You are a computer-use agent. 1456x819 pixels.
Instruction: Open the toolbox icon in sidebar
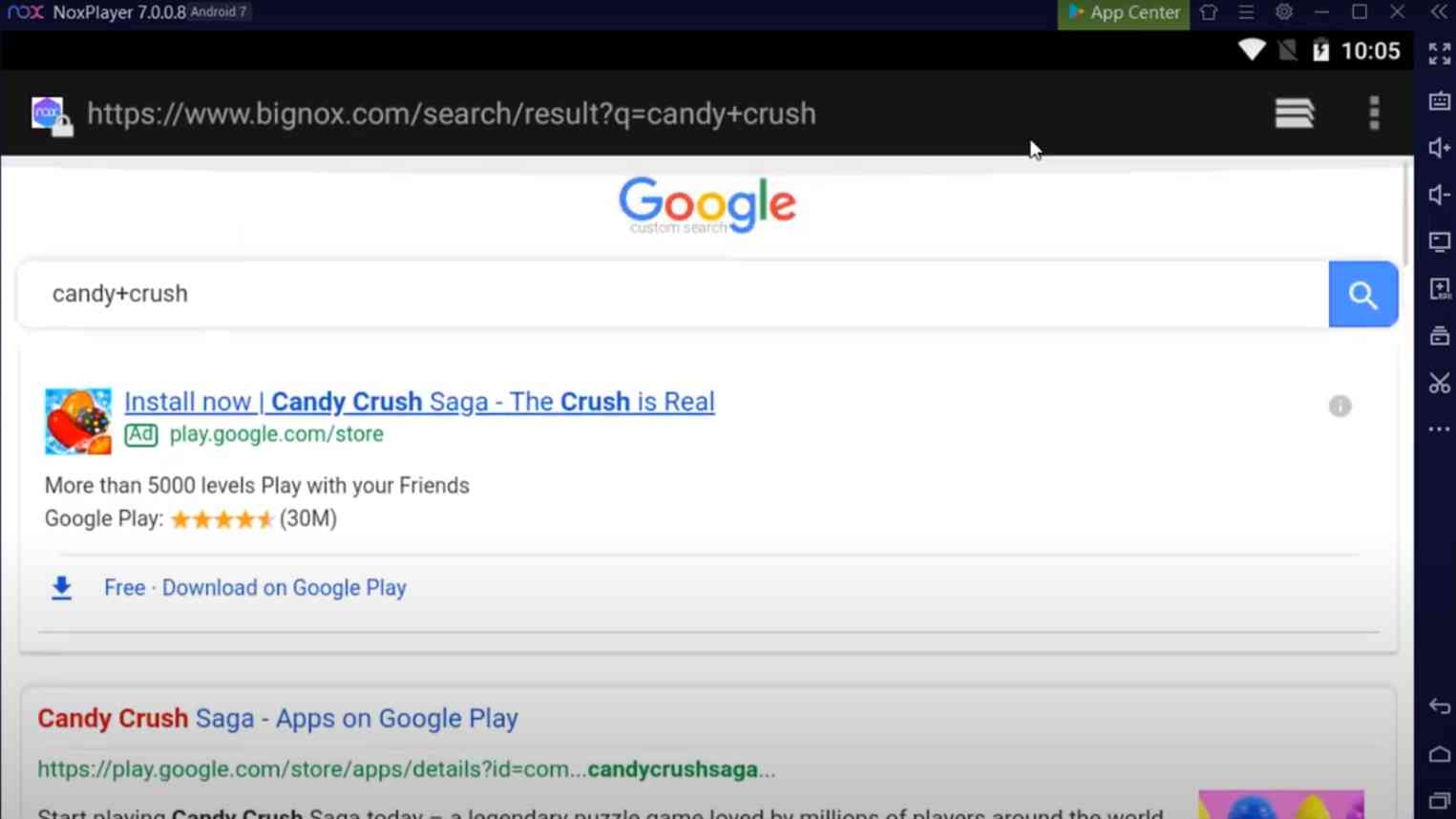pos(1439,335)
